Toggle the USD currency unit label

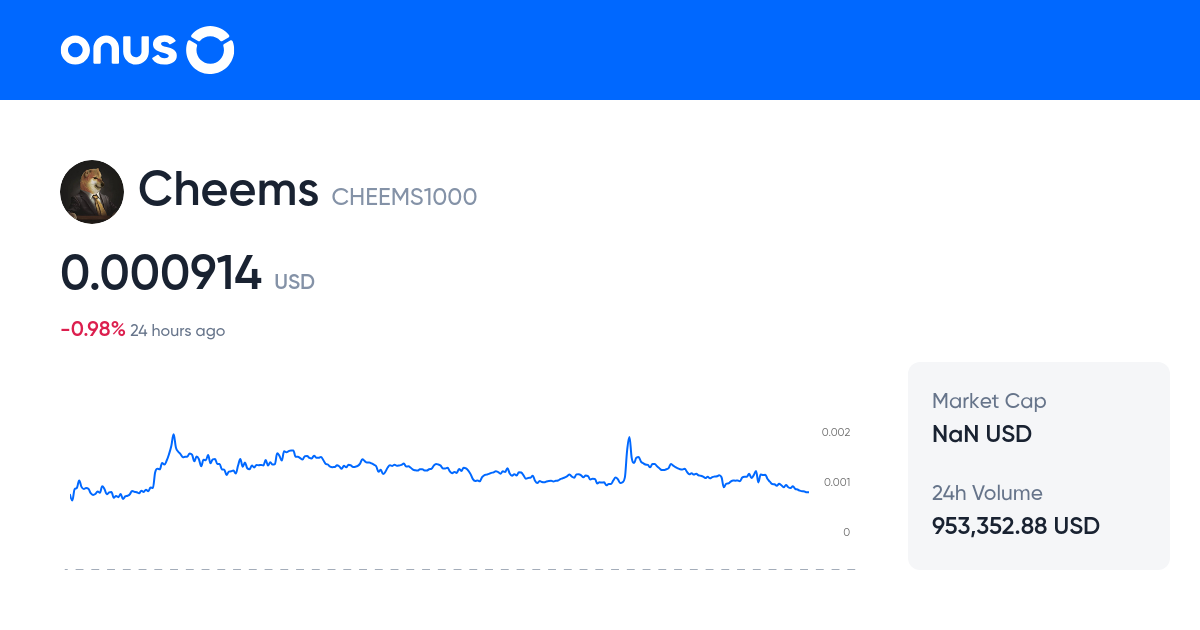[x=295, y=282]
